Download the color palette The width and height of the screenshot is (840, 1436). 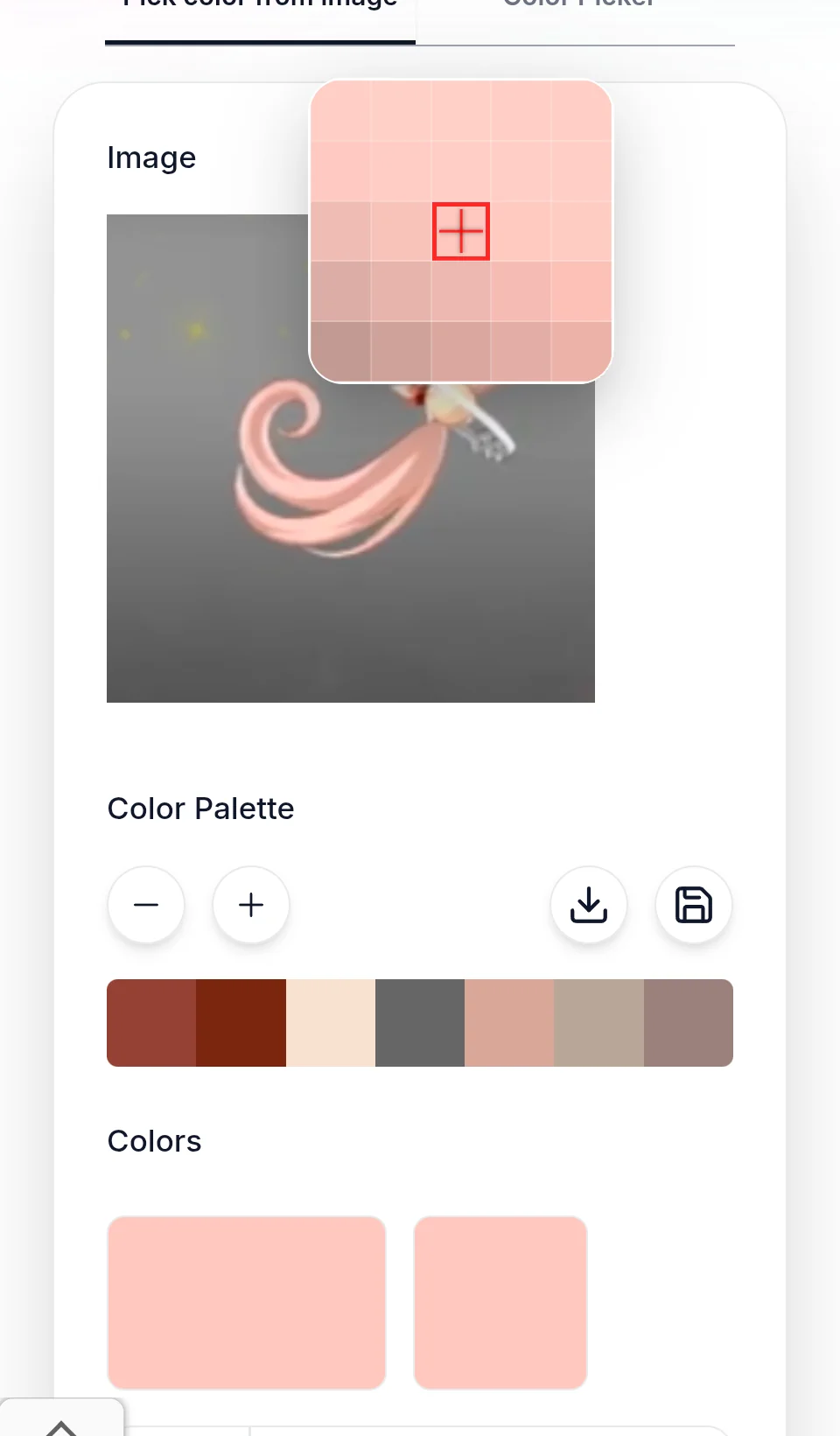pyautogui.click(x=589, y=905)
